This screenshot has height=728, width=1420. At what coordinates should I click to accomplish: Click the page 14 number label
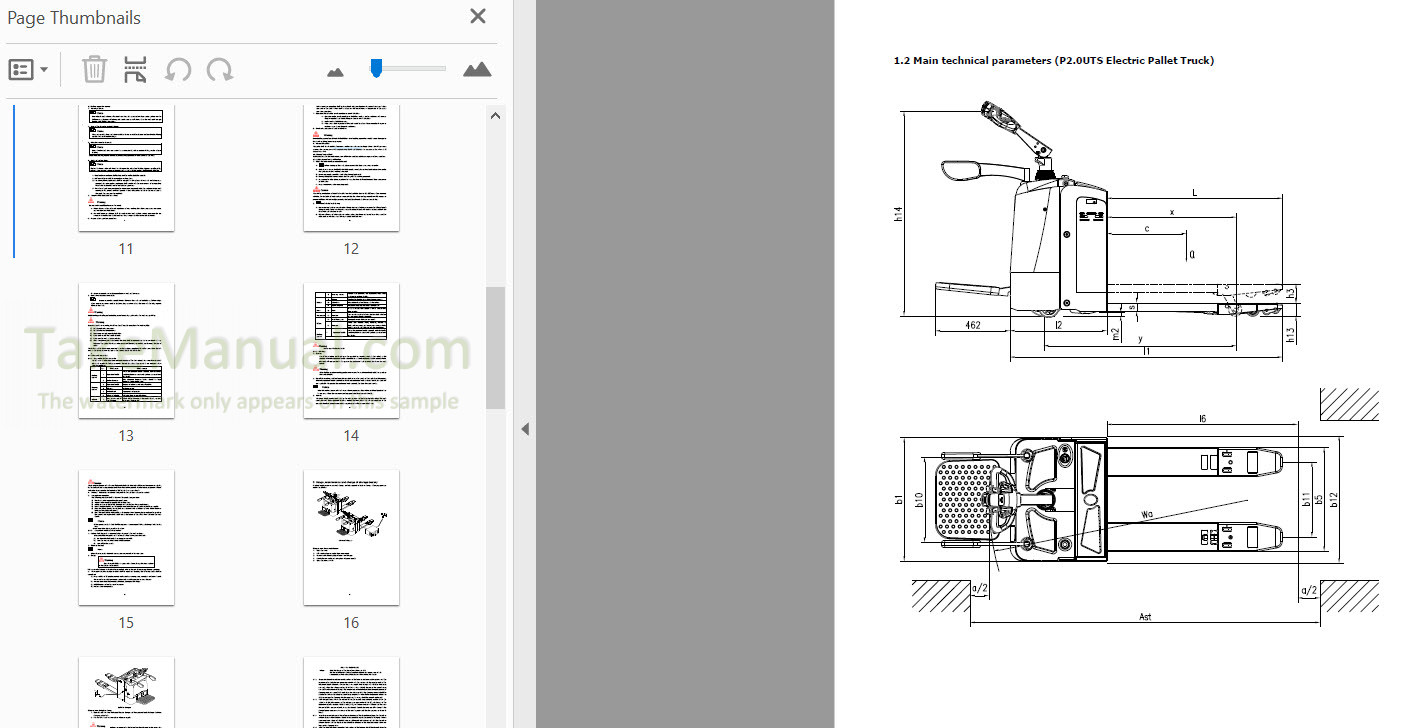(351, 435)
